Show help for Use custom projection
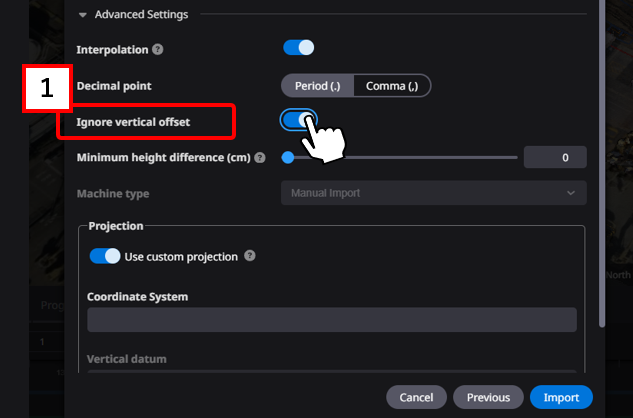The image size is (633, 418). coord(250,256)
